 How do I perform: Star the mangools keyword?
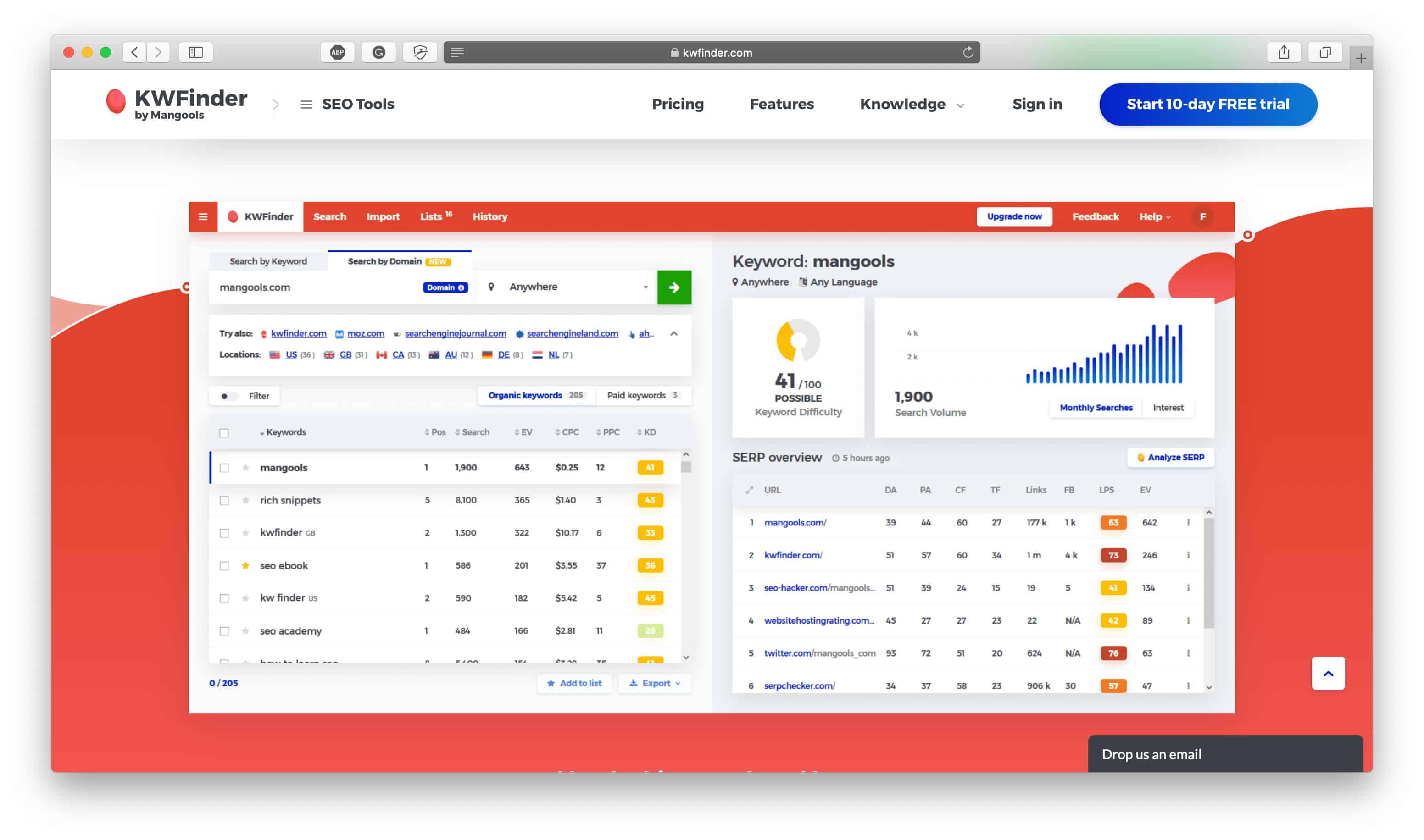tap(246, 468)
